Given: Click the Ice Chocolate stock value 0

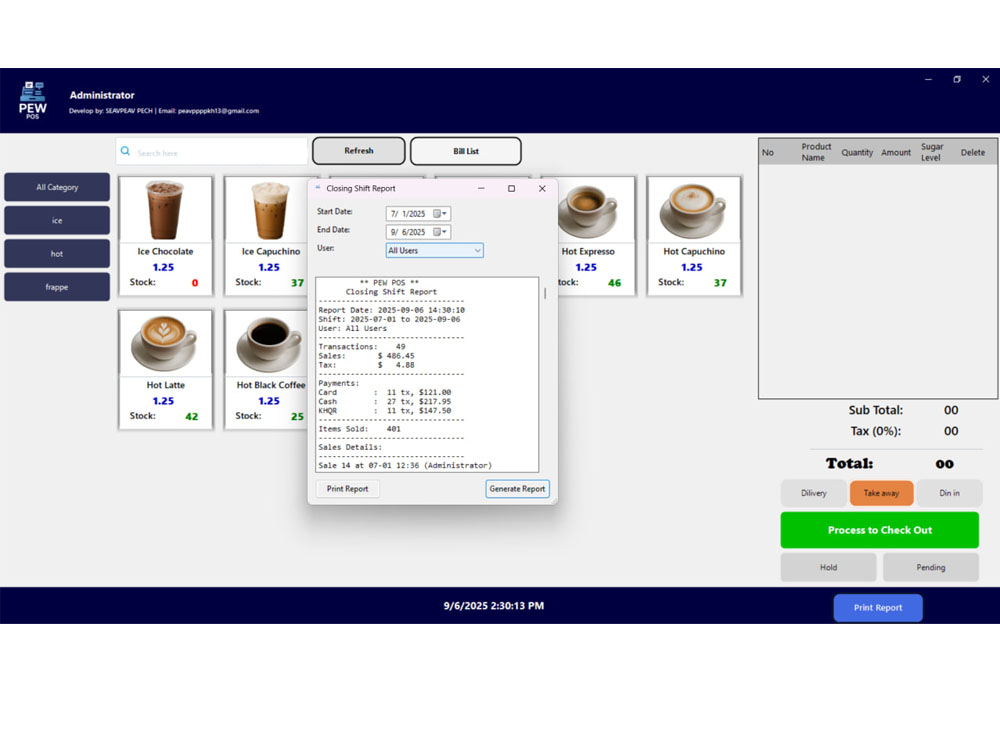Looking at the screenshot, I should click(x=195, y=283).
